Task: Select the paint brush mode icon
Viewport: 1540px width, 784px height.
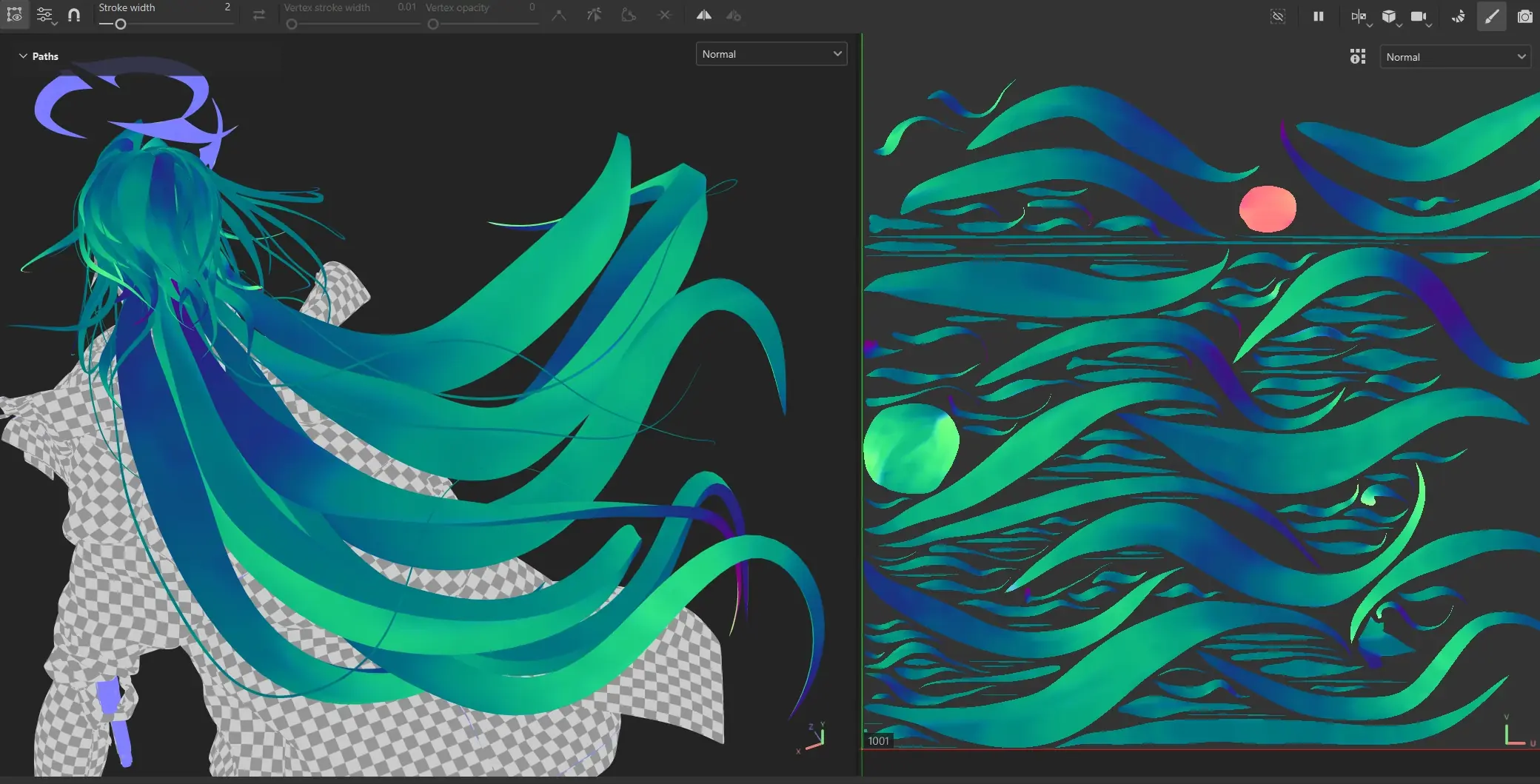Action: click(1492, 16)
